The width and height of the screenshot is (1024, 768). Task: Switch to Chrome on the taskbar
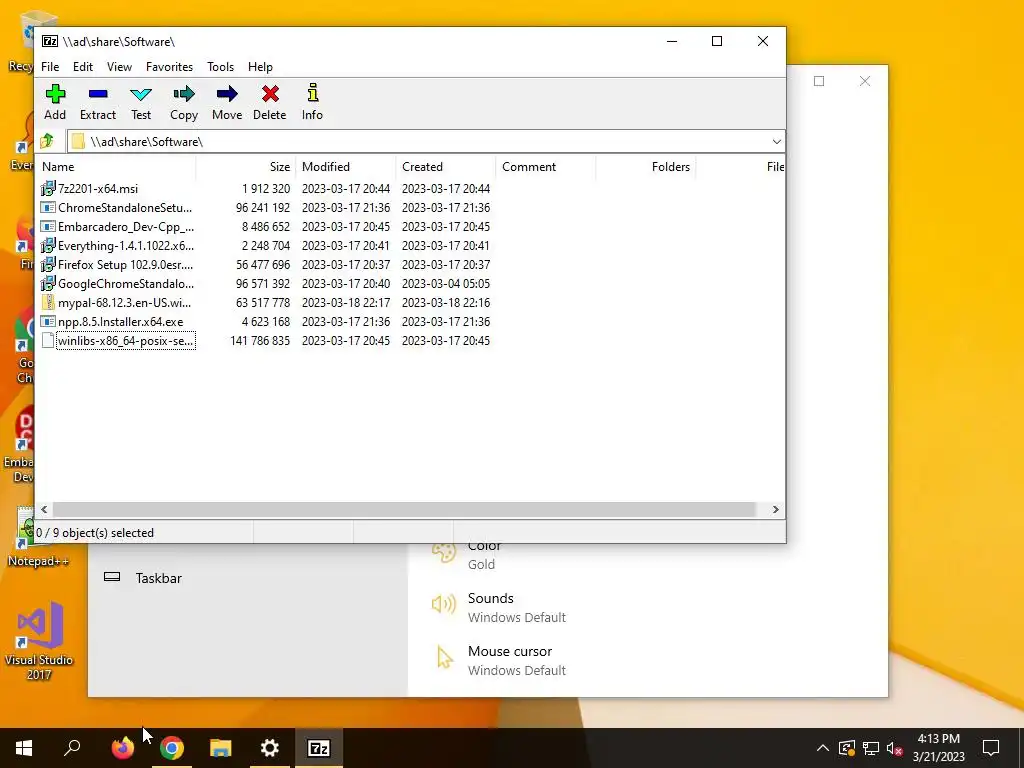(x=172, y=748)
